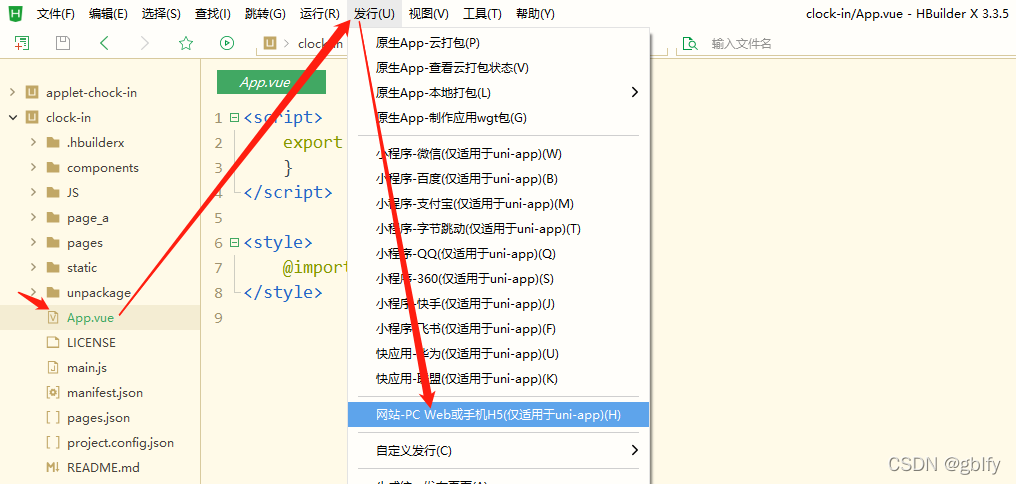Open the 查找(I) menu
This screenshot has width=1016, height=484.
pos(213,14)
